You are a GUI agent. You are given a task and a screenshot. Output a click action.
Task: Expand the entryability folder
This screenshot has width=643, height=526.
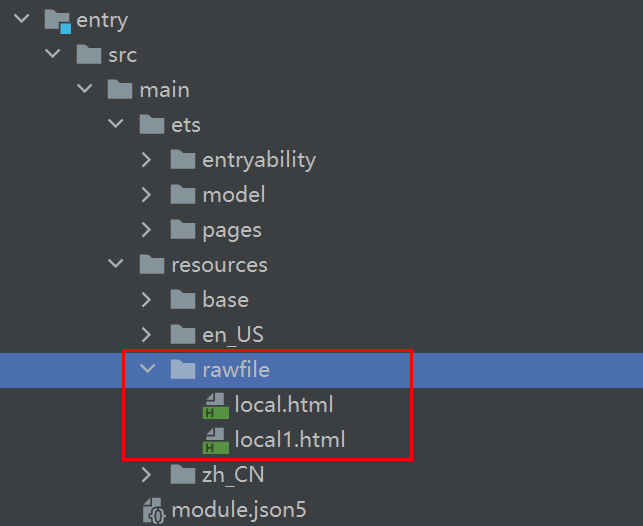tap(147, 160)
